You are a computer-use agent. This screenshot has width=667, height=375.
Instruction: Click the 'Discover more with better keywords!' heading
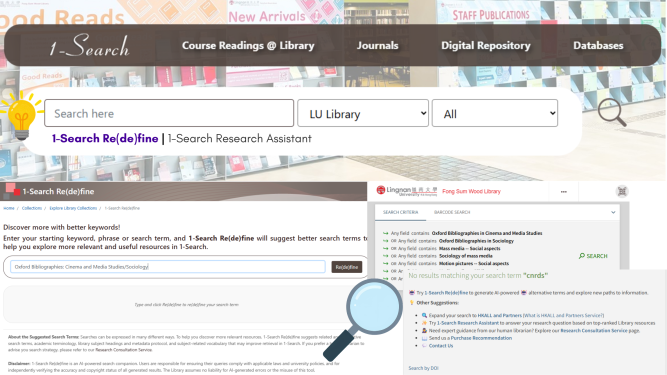[62, 227]
